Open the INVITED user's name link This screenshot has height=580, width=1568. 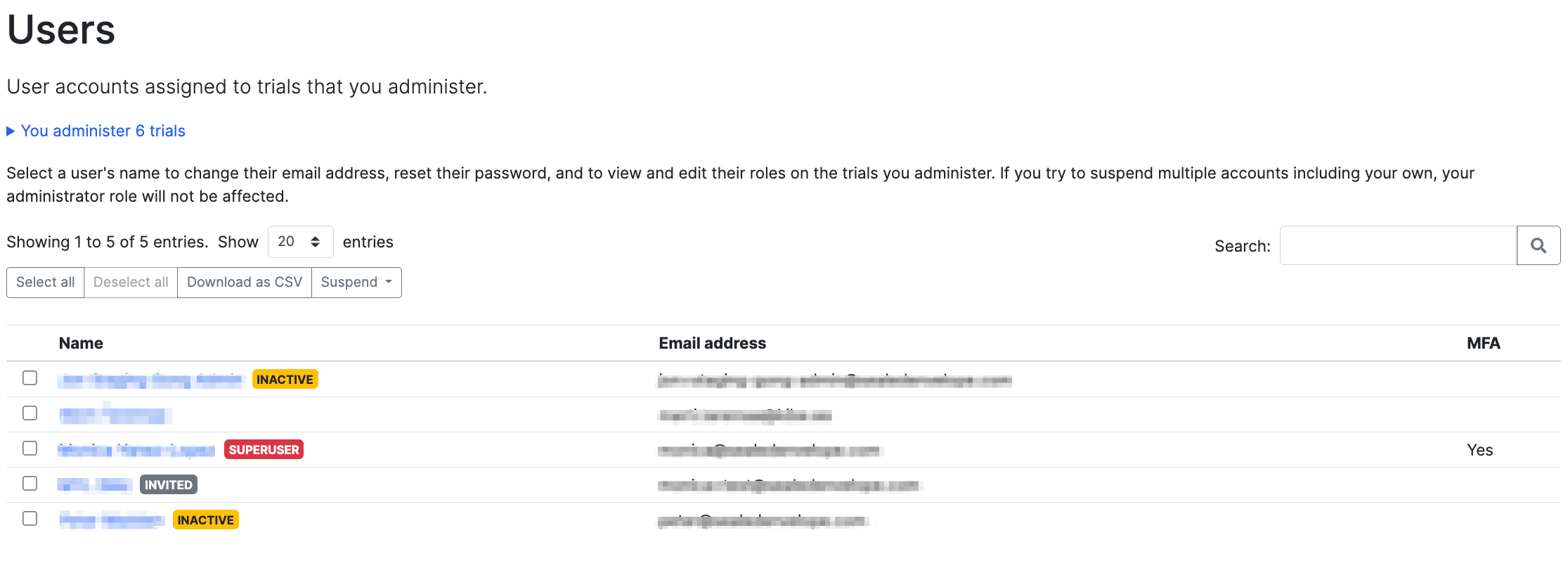95,485
